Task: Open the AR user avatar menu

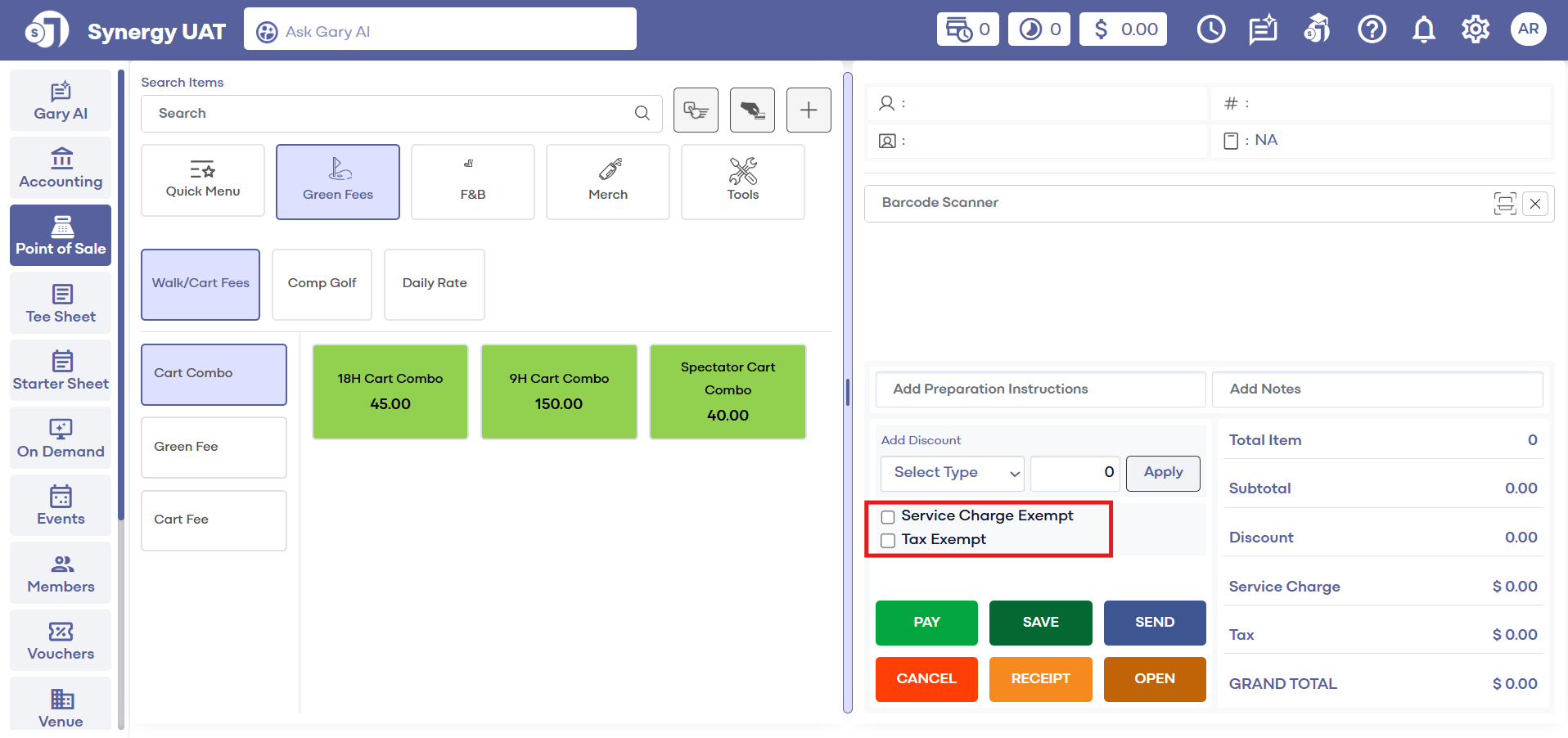Action: pos(1528,29)
